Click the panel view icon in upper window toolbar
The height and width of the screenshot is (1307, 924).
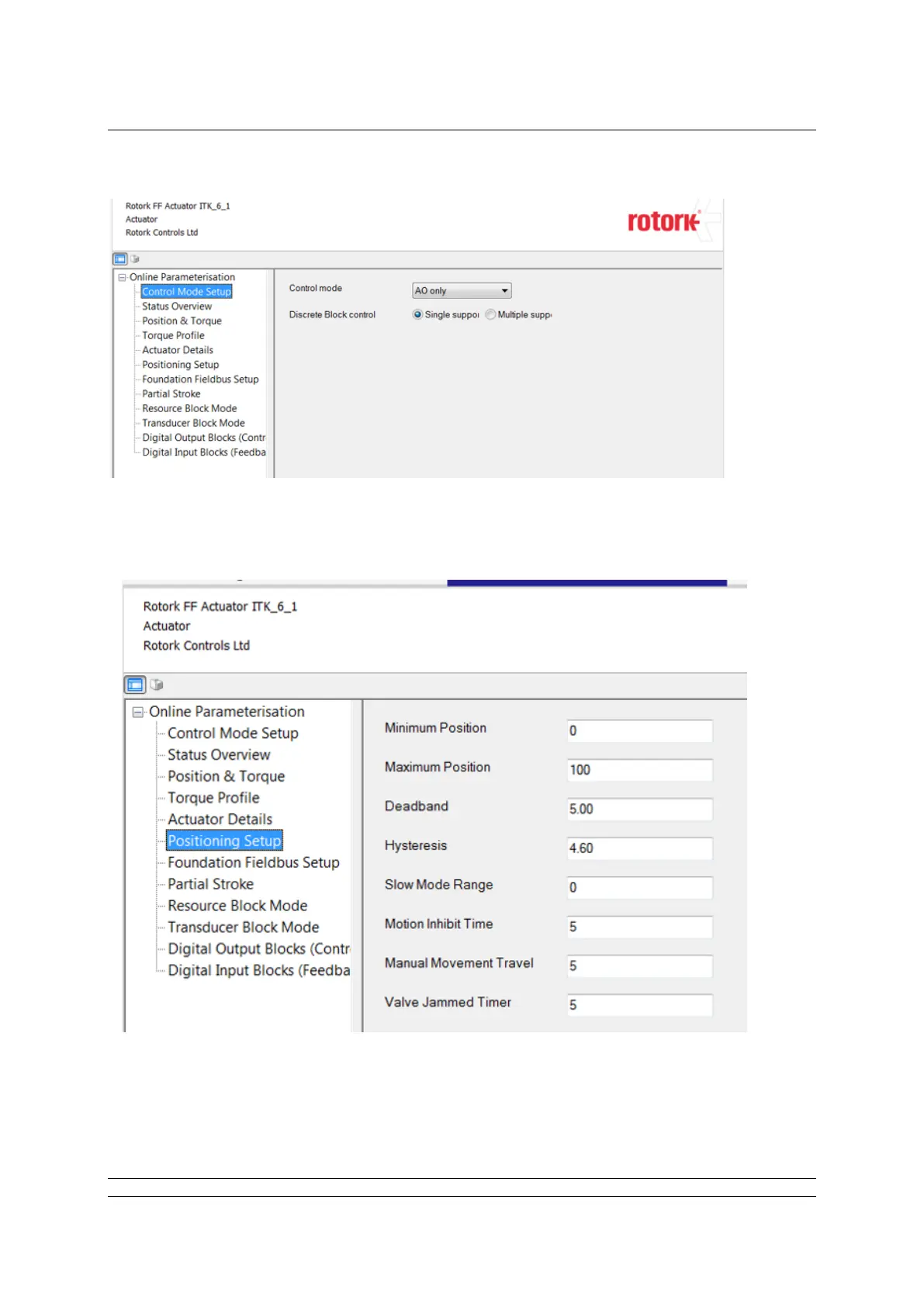120,259
